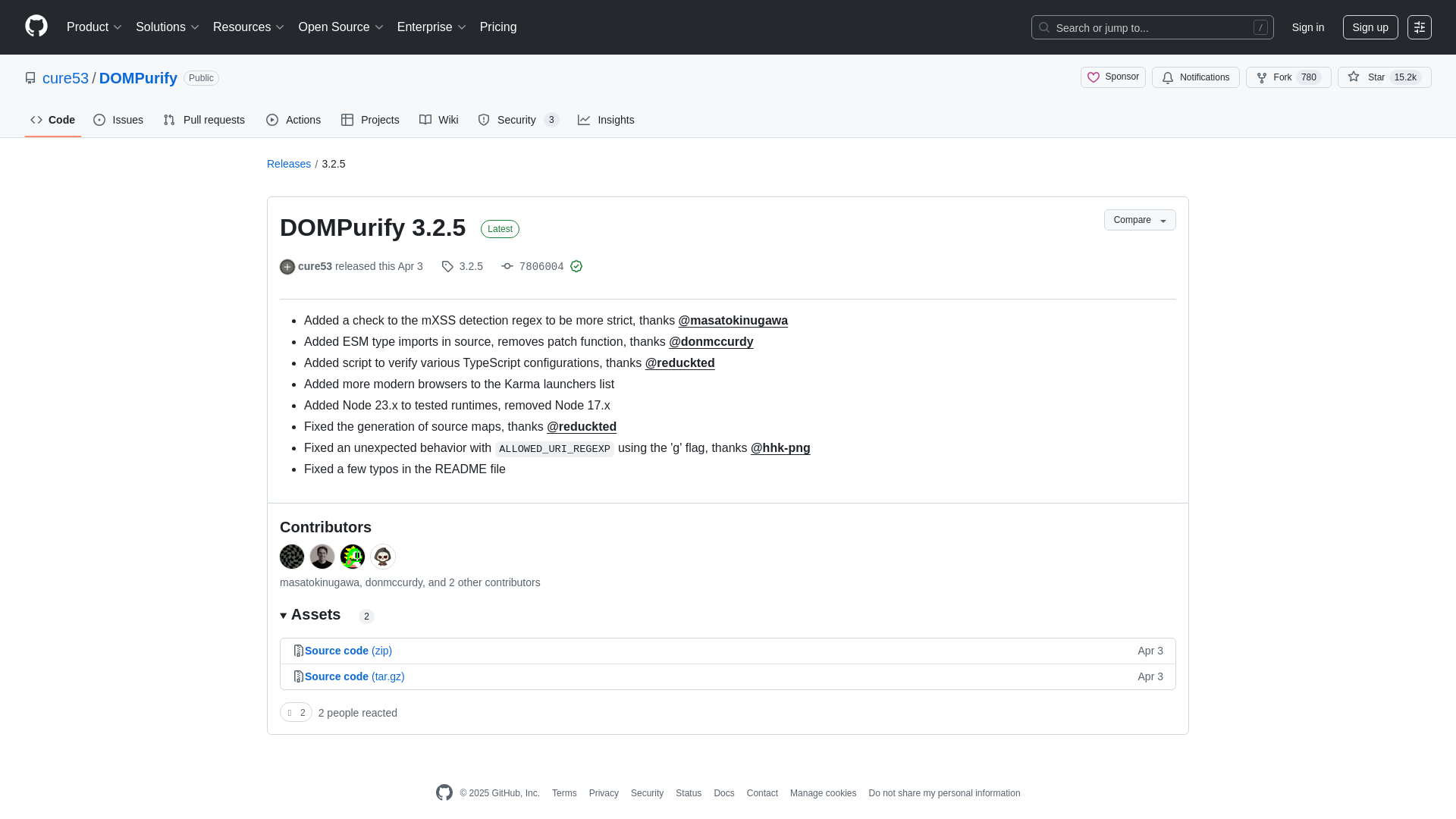Click the Sponsor heart button

point(1112,77)
